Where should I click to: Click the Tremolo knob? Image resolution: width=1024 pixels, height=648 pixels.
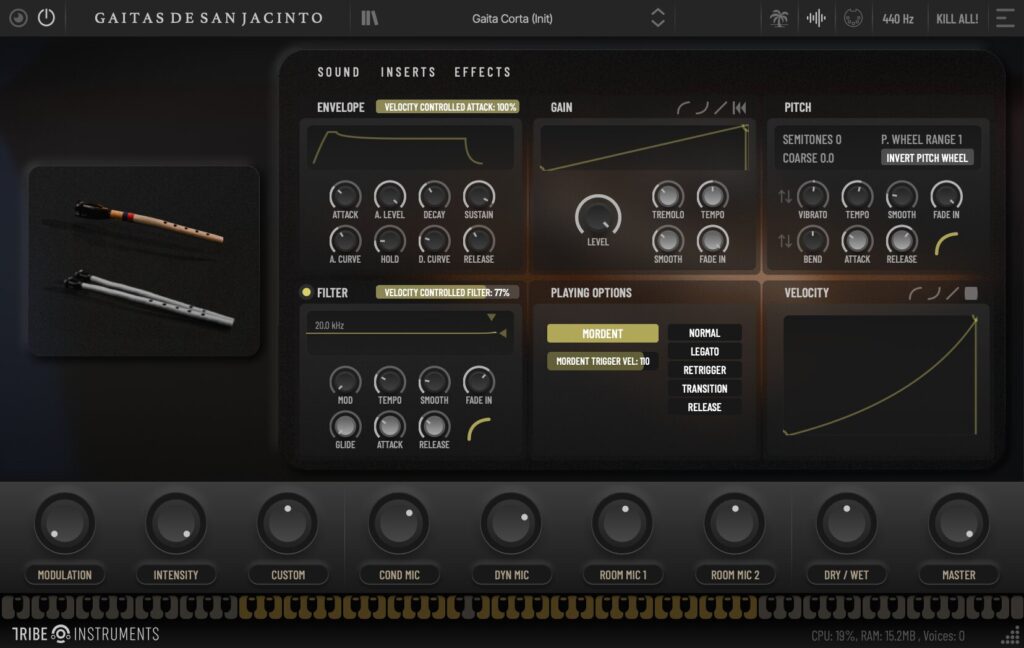pos(667,195)
